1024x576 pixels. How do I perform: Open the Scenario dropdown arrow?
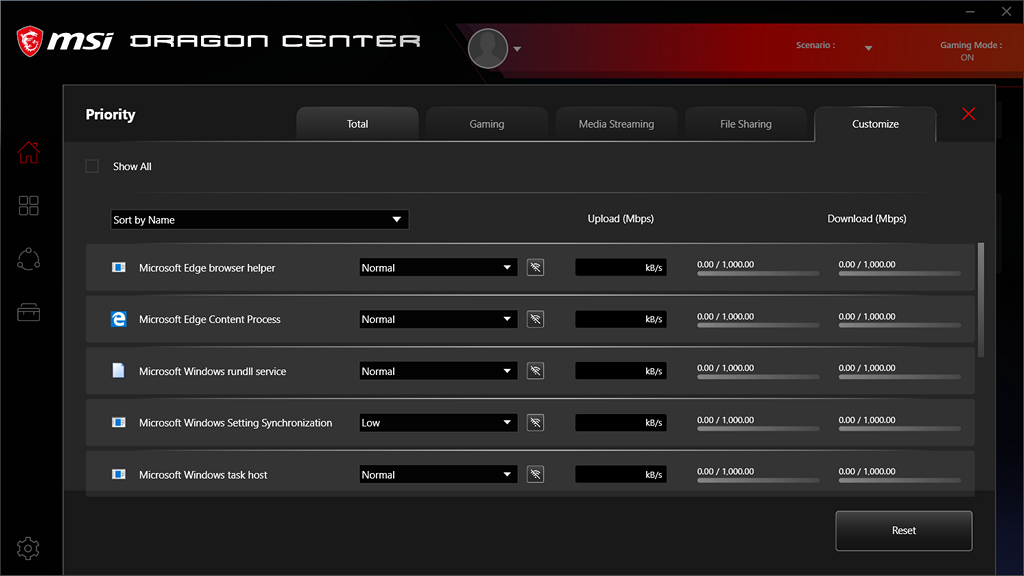(868, 49)
